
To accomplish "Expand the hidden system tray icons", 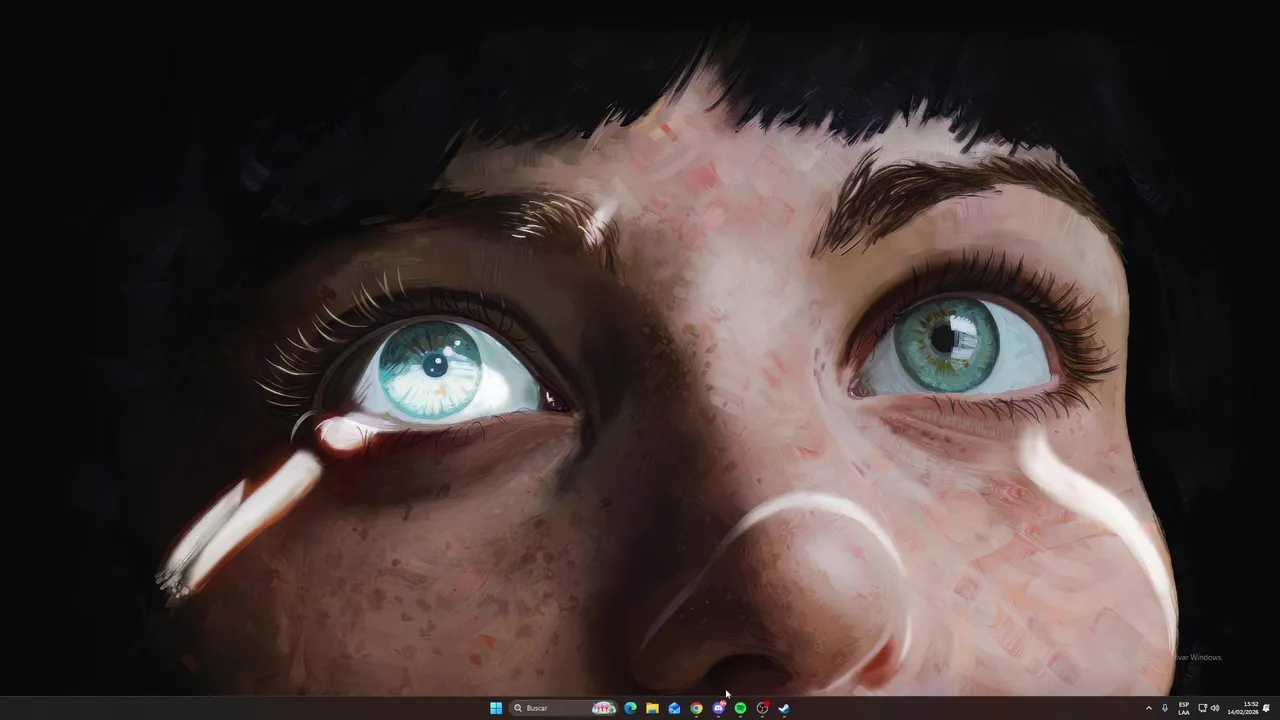I will point(1149,708).
